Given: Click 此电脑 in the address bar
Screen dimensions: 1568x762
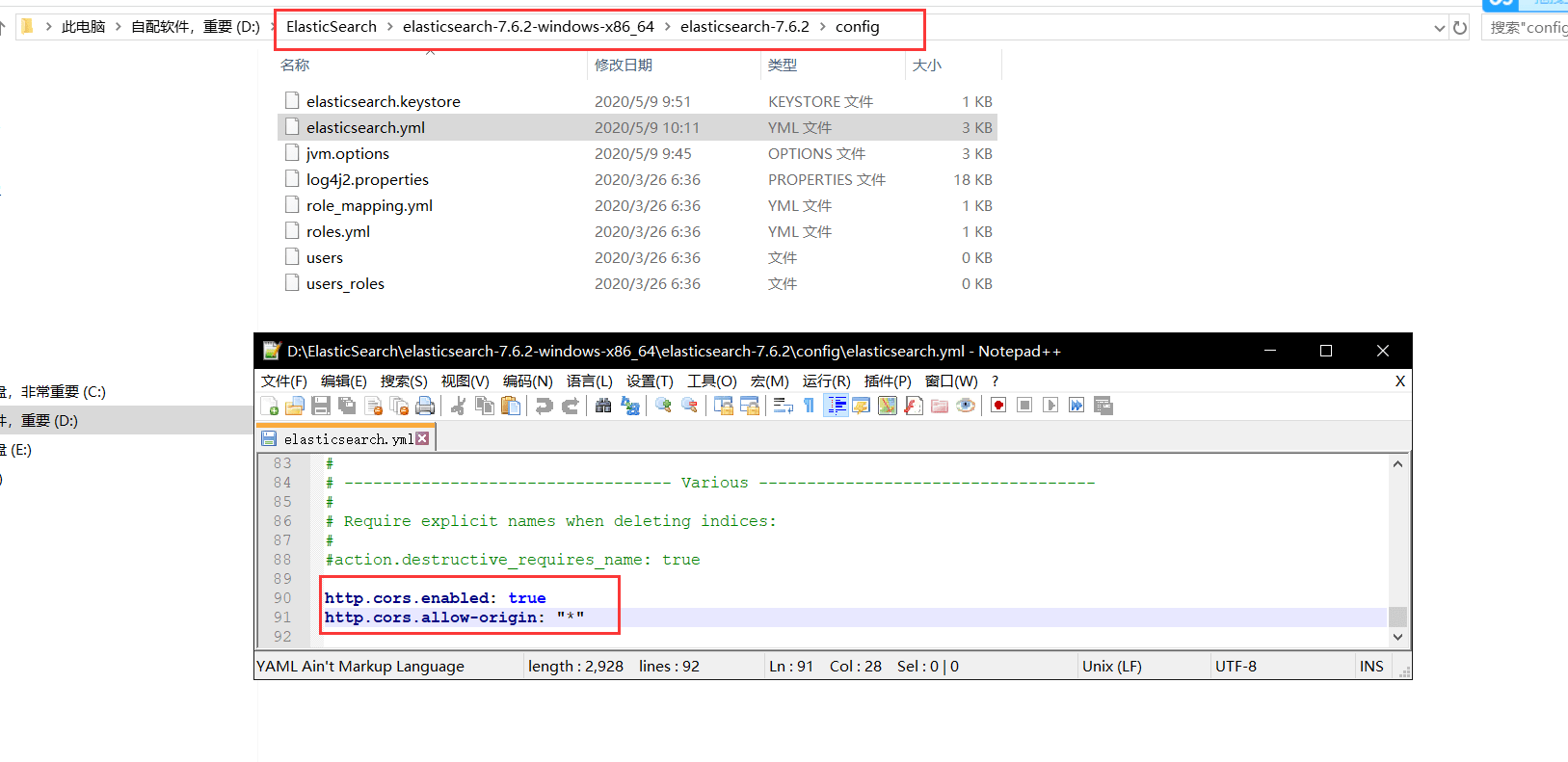Looking at the screenshot, I should coord(83,27).
